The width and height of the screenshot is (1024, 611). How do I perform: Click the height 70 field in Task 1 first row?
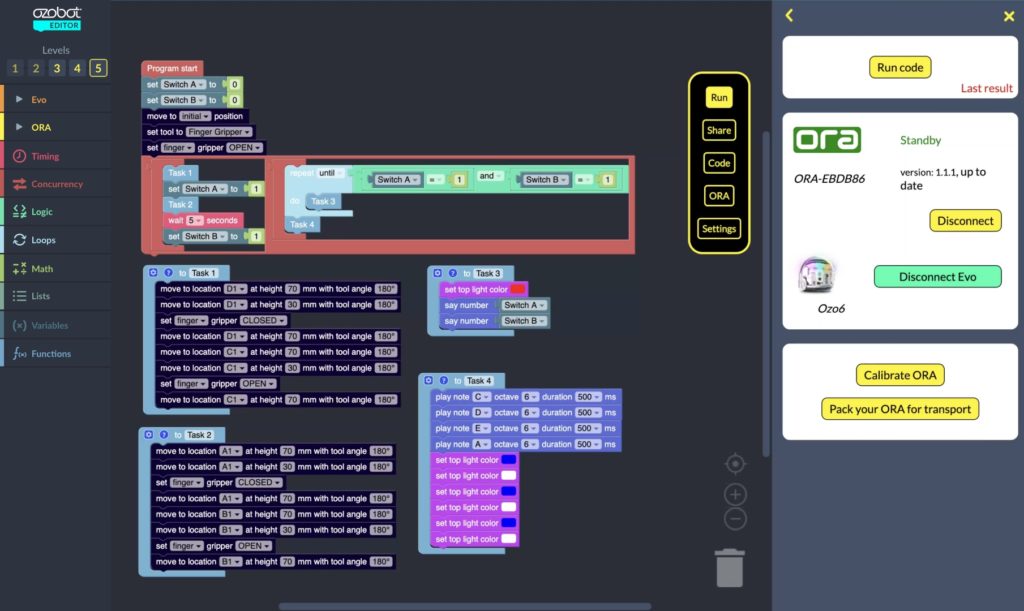[292, 289]
